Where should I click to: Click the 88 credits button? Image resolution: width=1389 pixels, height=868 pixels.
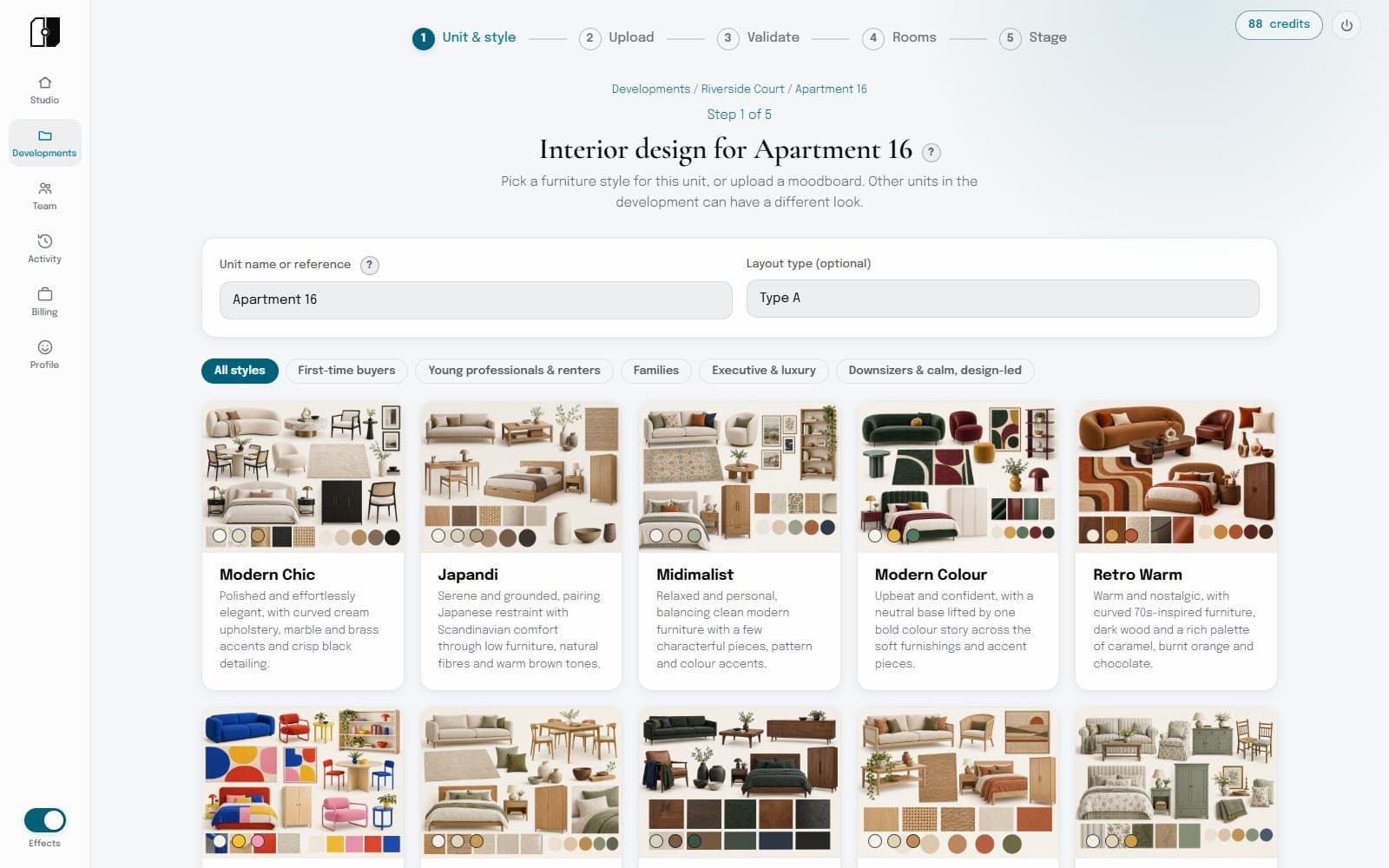point(1279,24)
